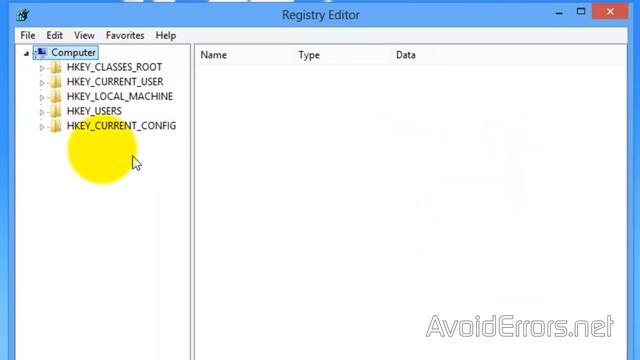
Task: Select the Computer label in the tree
Action: 73,52
